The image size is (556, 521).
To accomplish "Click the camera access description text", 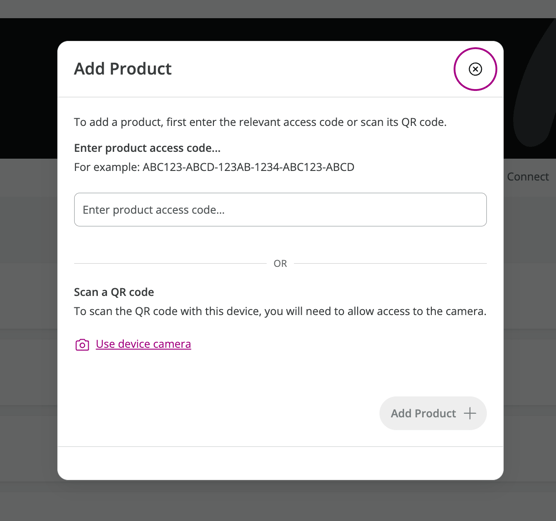I will click(x=280, y=311).
